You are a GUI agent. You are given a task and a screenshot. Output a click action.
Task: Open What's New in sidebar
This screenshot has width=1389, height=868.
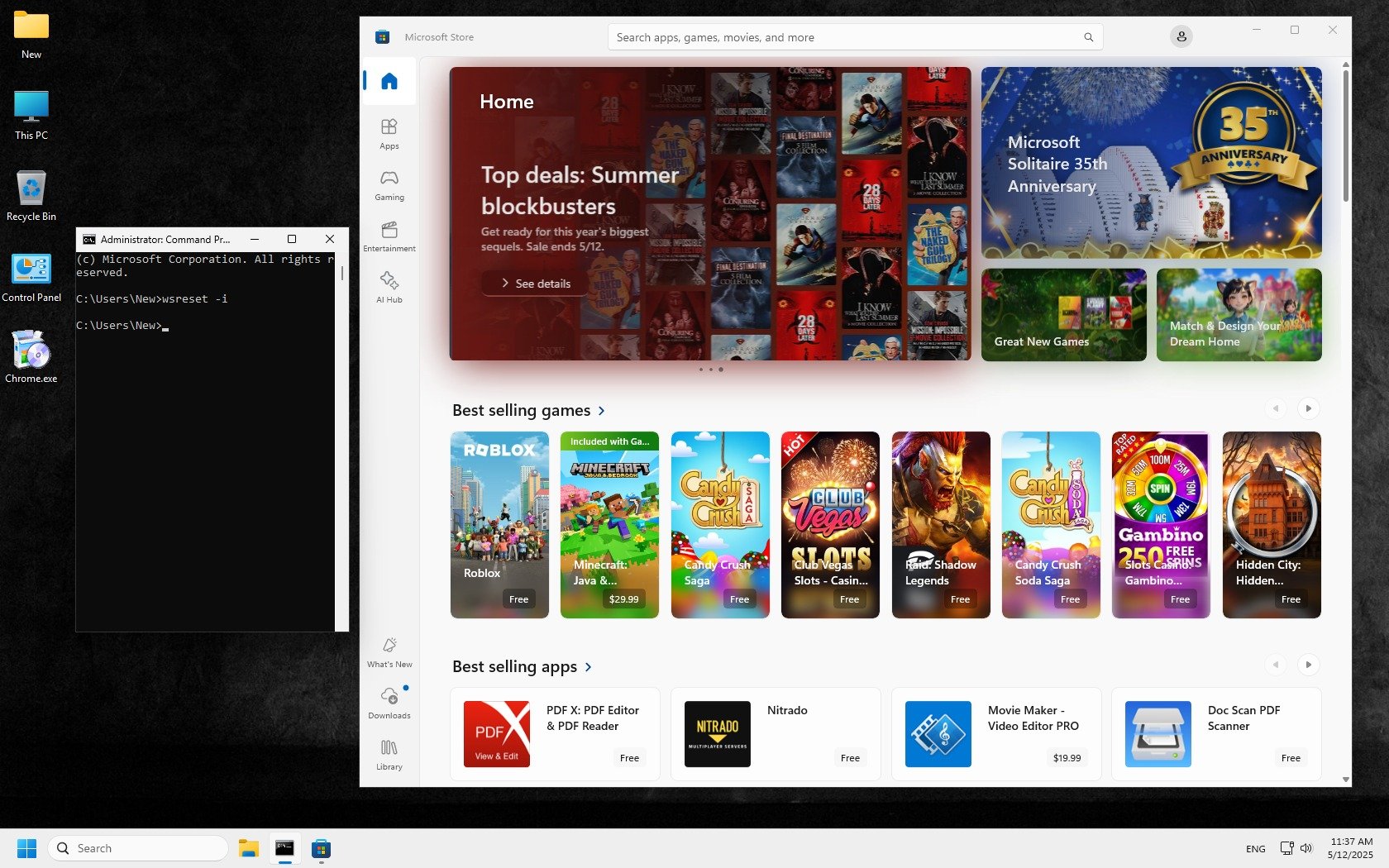[x=389, y=651]
